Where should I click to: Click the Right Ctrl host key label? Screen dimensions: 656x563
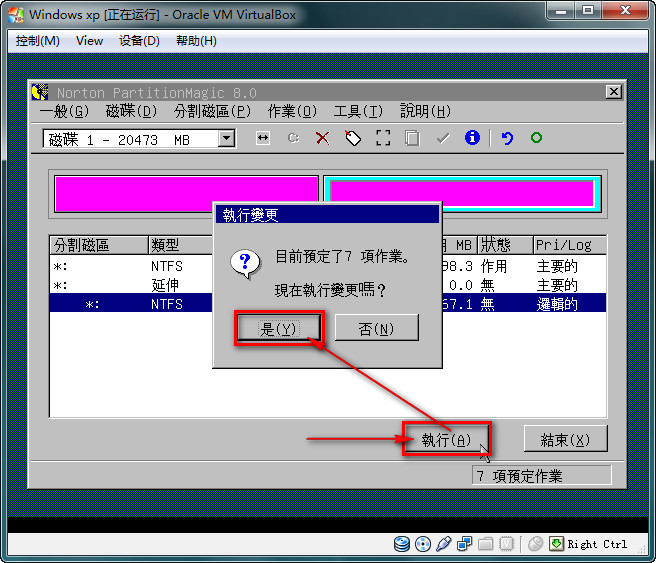coord(597,544)
